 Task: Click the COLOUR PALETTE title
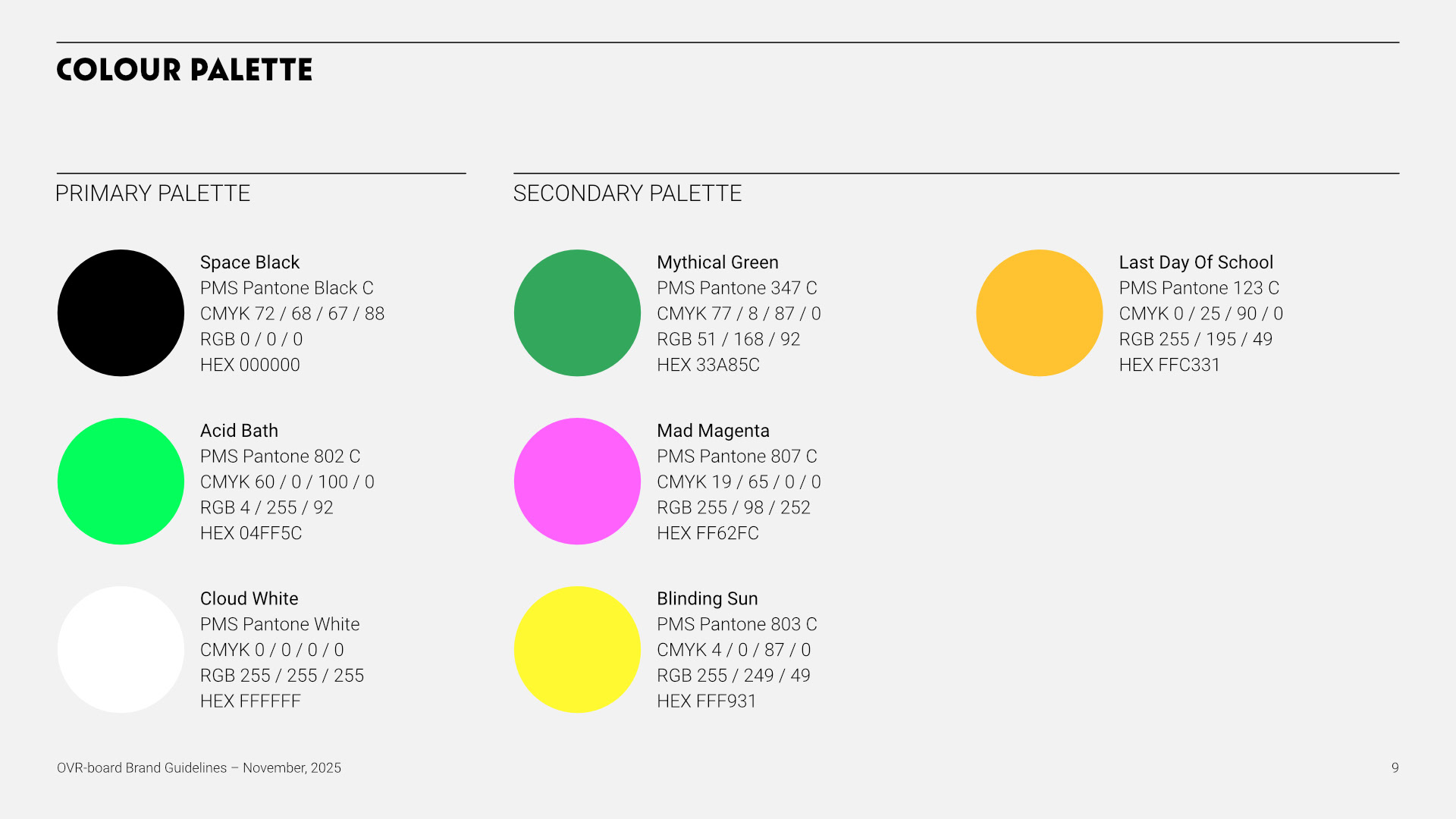pos(184,70)
